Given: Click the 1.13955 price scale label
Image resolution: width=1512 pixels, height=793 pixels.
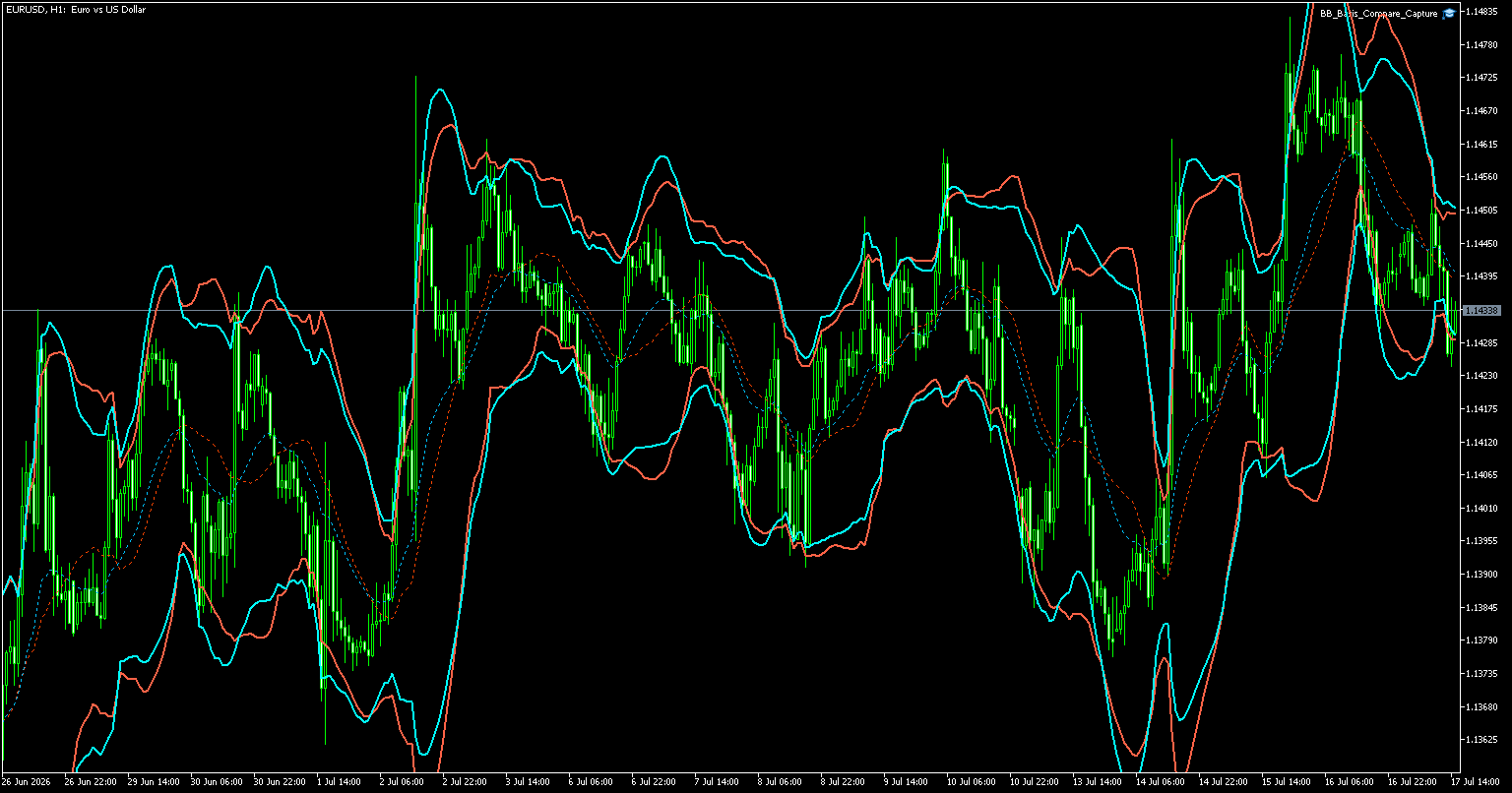Looking at the screenshot, I should pos(1481,541).
